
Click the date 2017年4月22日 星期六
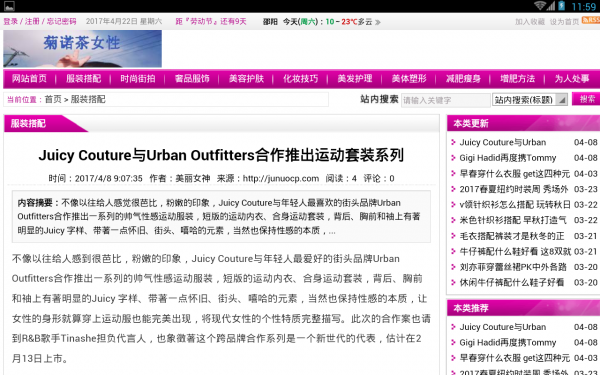124,22
